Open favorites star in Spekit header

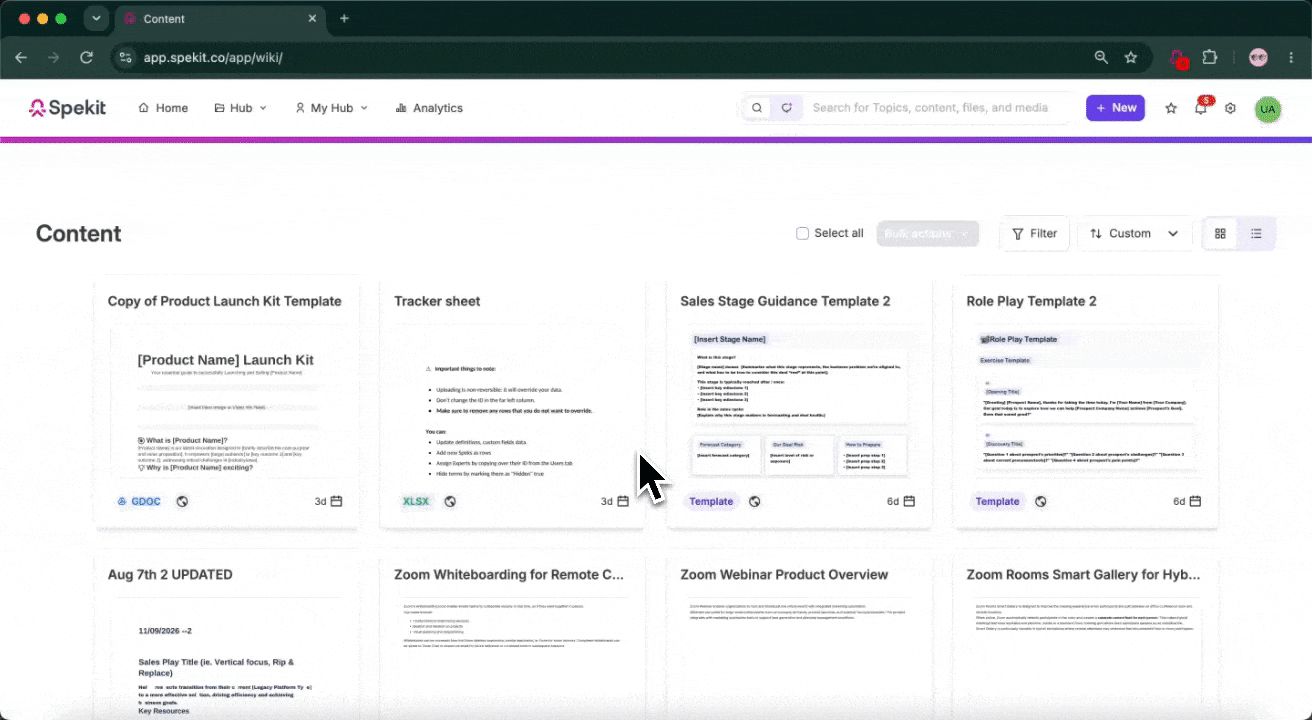[x=1171, y=108]
